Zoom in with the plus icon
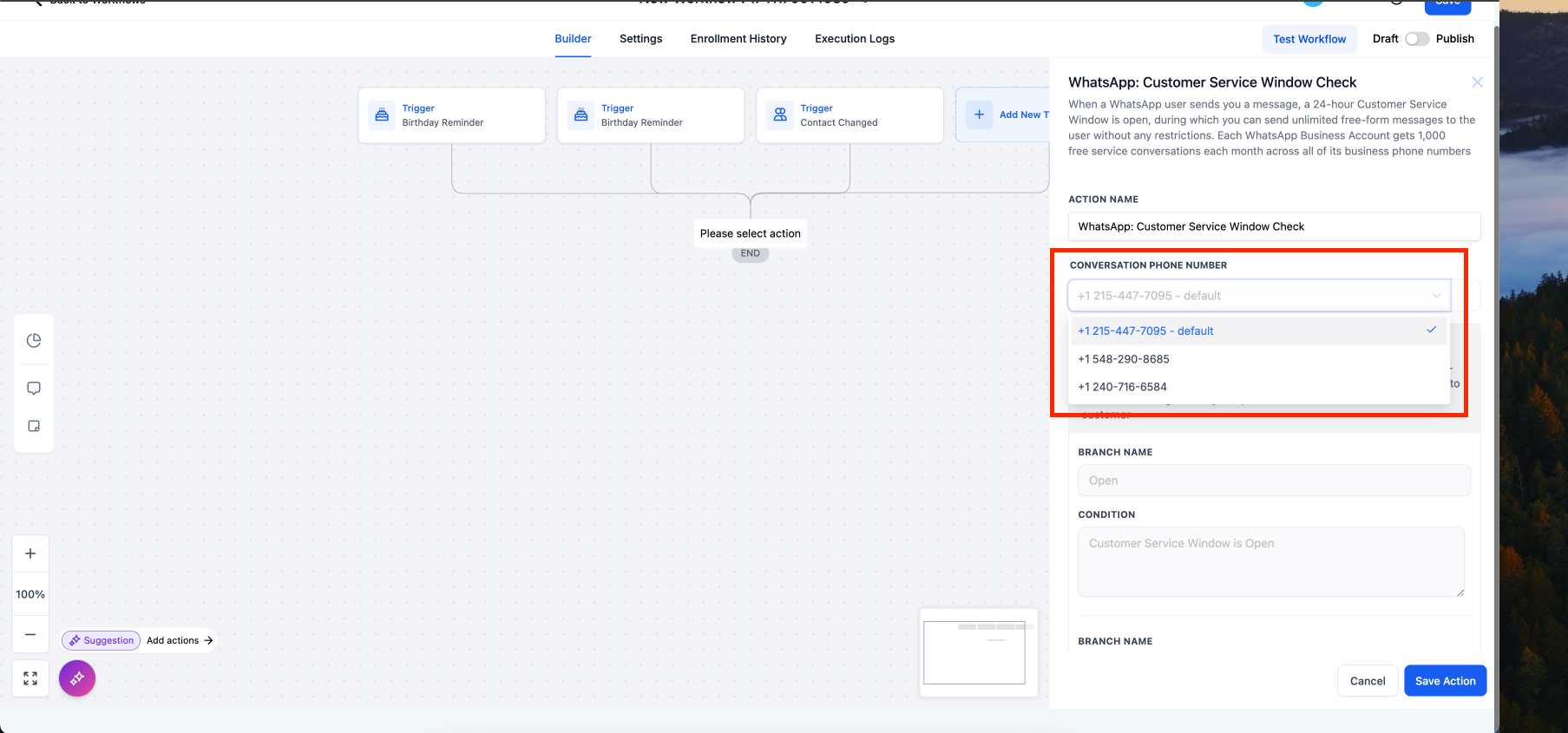 click(30, 553)
